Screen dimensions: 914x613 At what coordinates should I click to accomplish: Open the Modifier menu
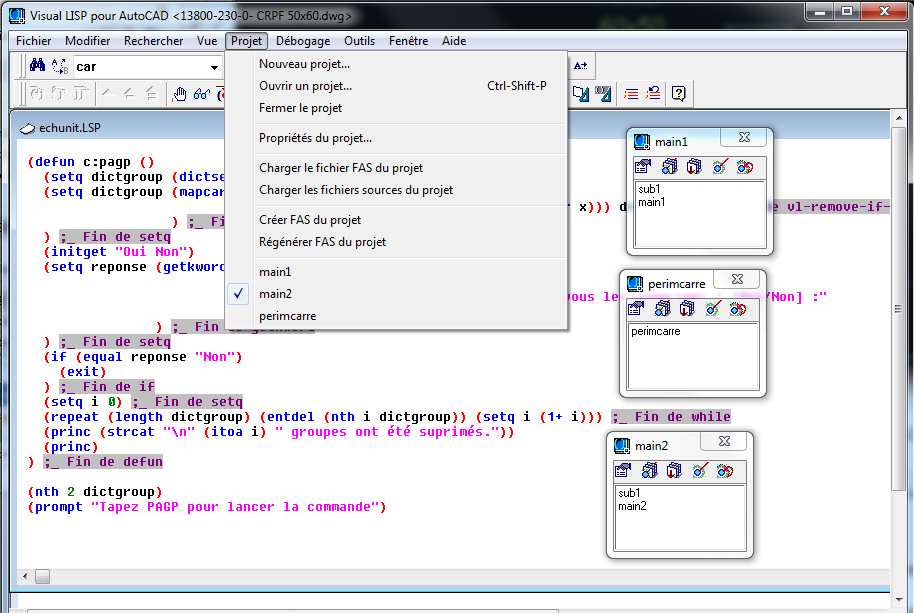[87, 41]
